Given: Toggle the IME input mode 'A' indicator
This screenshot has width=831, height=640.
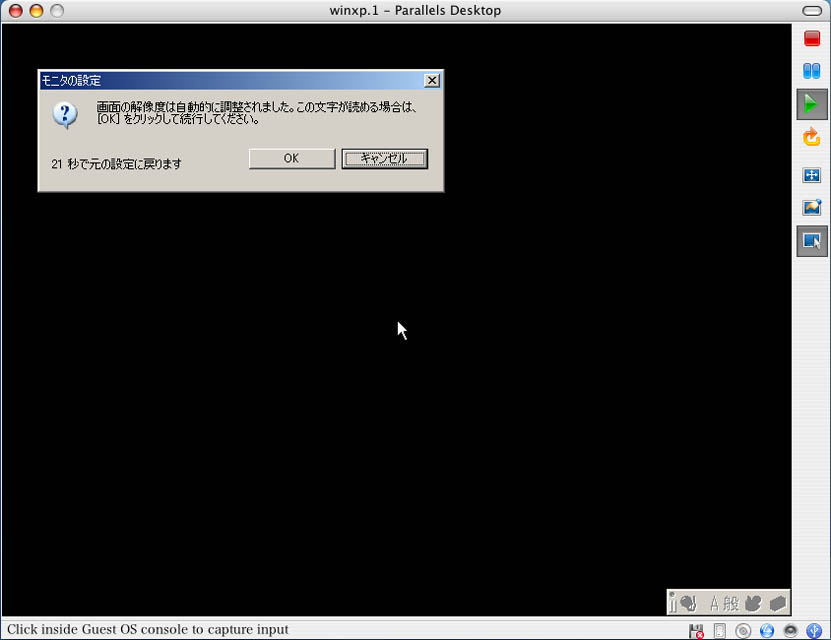Looking at the screenshot, I should pyautogui.click(x=715, y=603).
